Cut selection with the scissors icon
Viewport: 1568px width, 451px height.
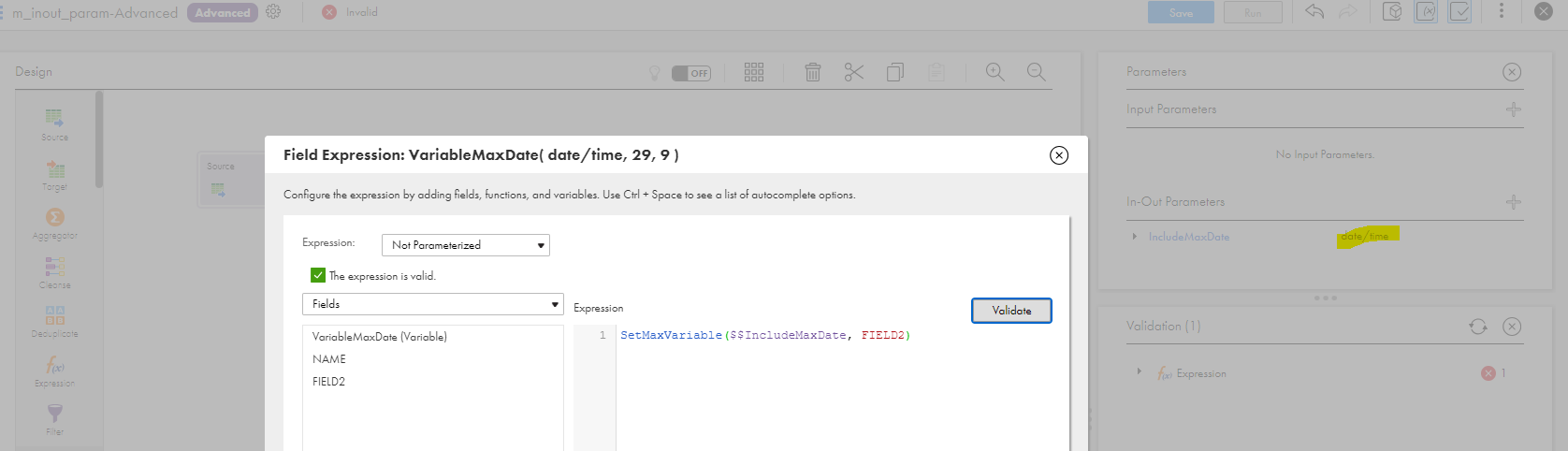tap(854, 72)
